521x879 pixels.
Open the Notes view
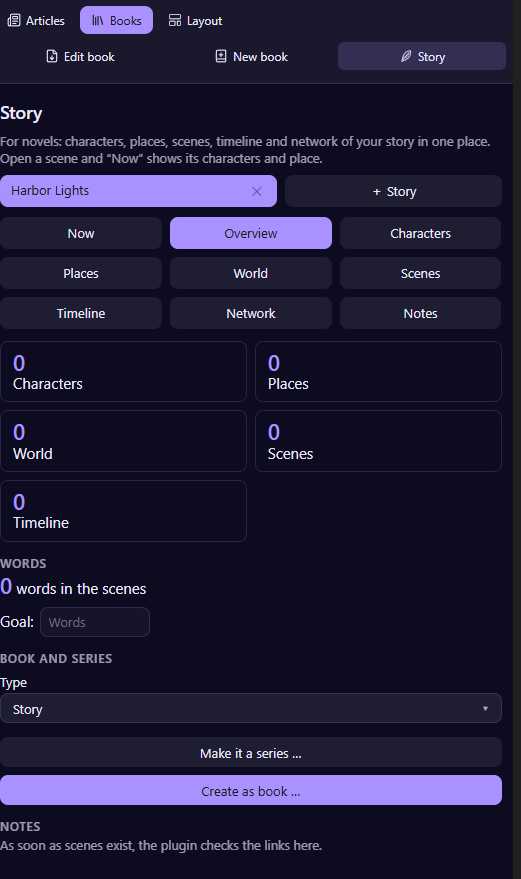[x=421, y=313]
